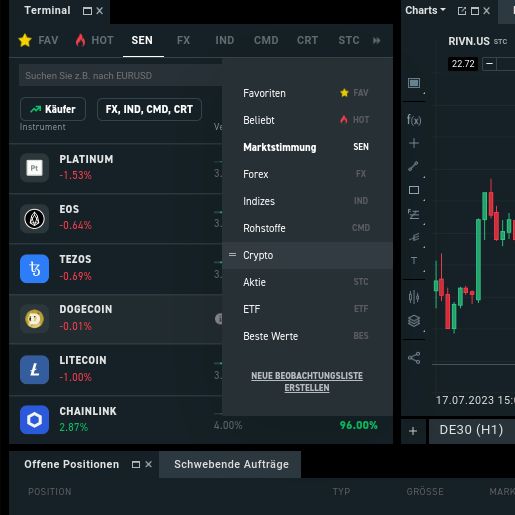Select the Offene Positionen tab
Image resolution: width=515 pixels, height=515 pixels.
[x=71, y=464]
